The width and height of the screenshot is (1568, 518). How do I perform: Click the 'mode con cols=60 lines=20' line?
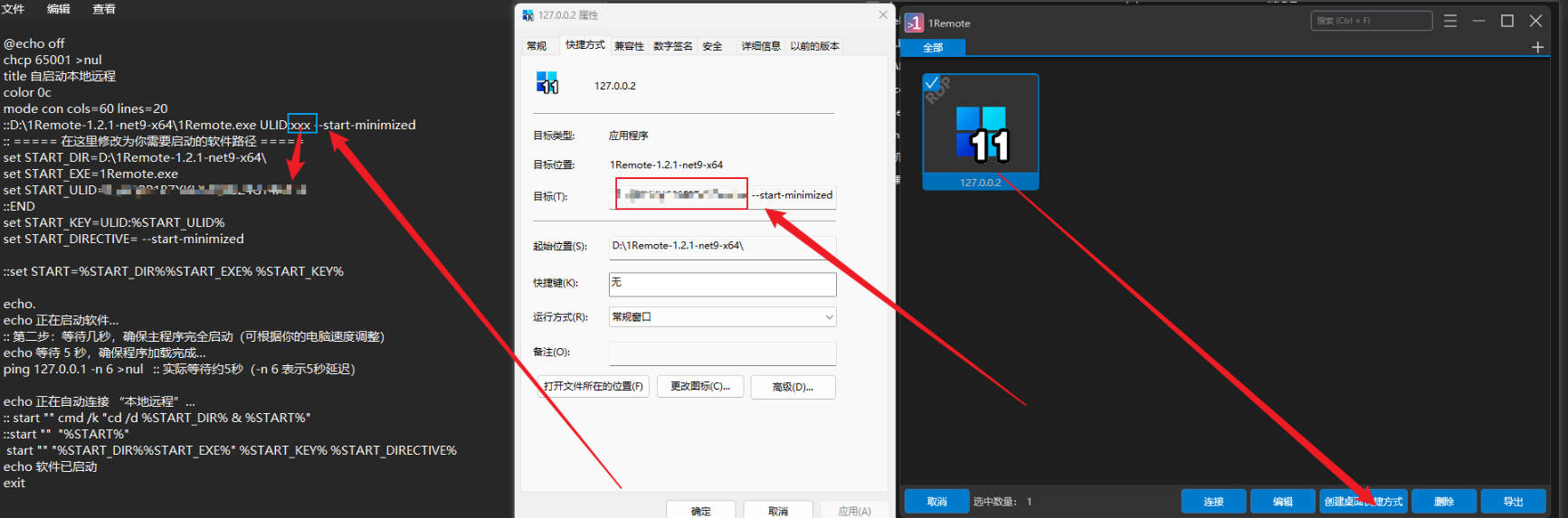tap(85, 108)
